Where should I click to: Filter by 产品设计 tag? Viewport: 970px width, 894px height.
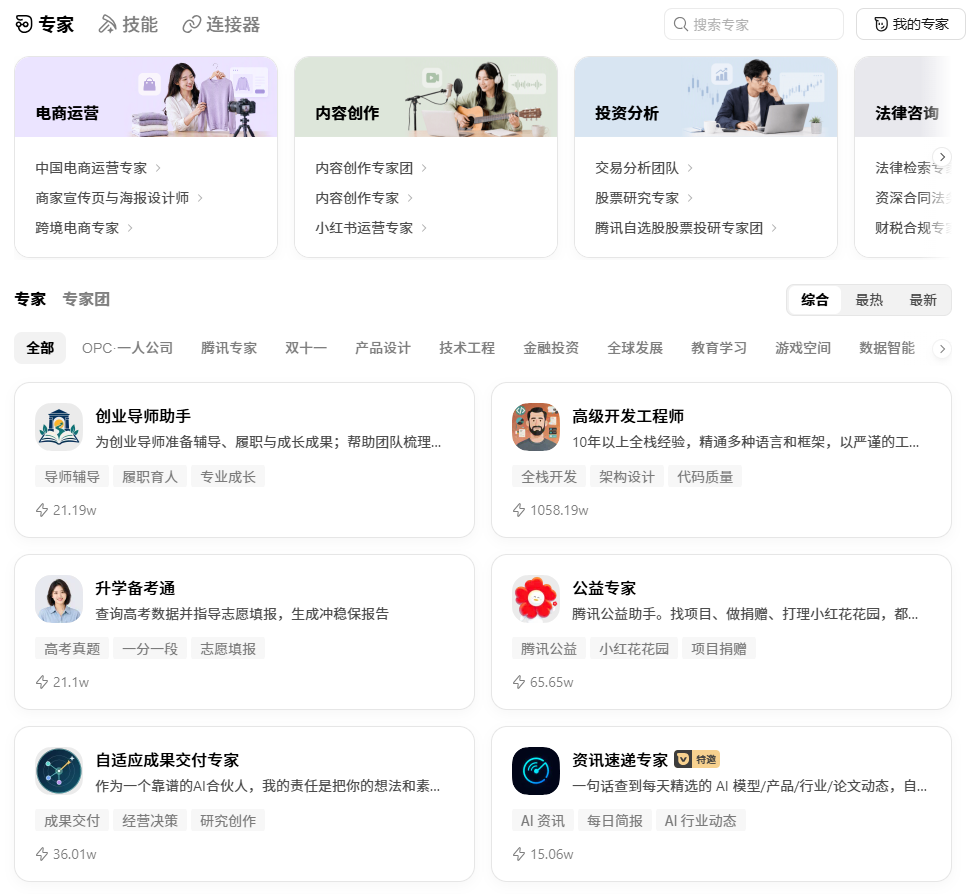tap(383, 348)
